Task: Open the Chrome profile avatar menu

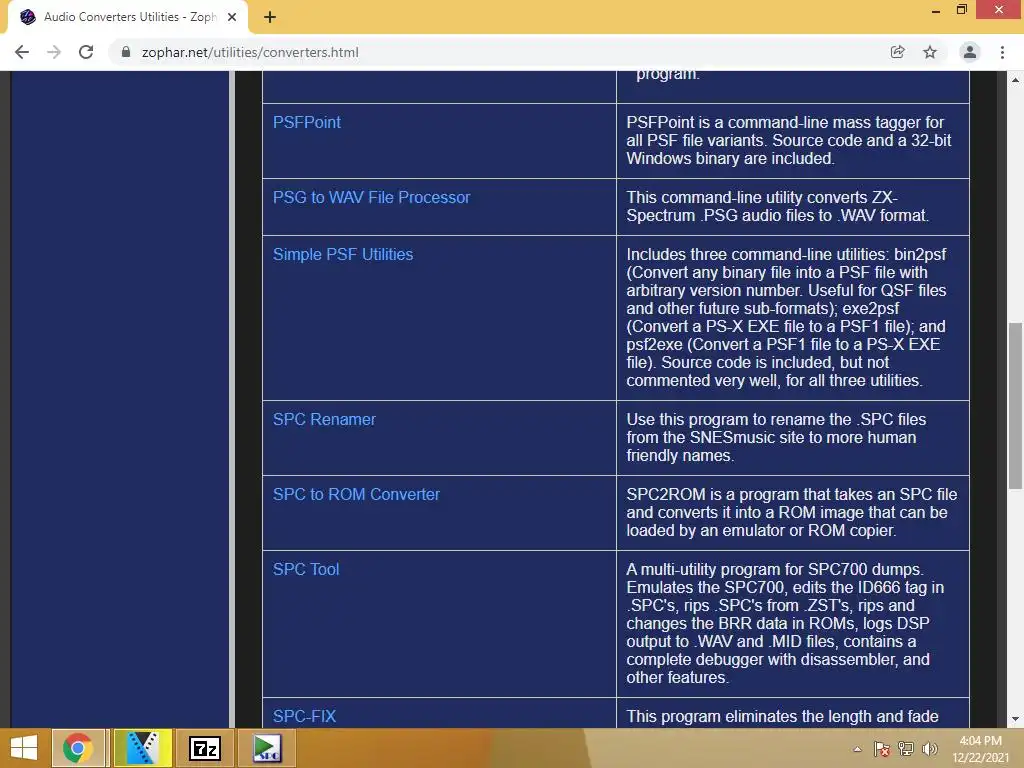Action: (x=970, y=52)
